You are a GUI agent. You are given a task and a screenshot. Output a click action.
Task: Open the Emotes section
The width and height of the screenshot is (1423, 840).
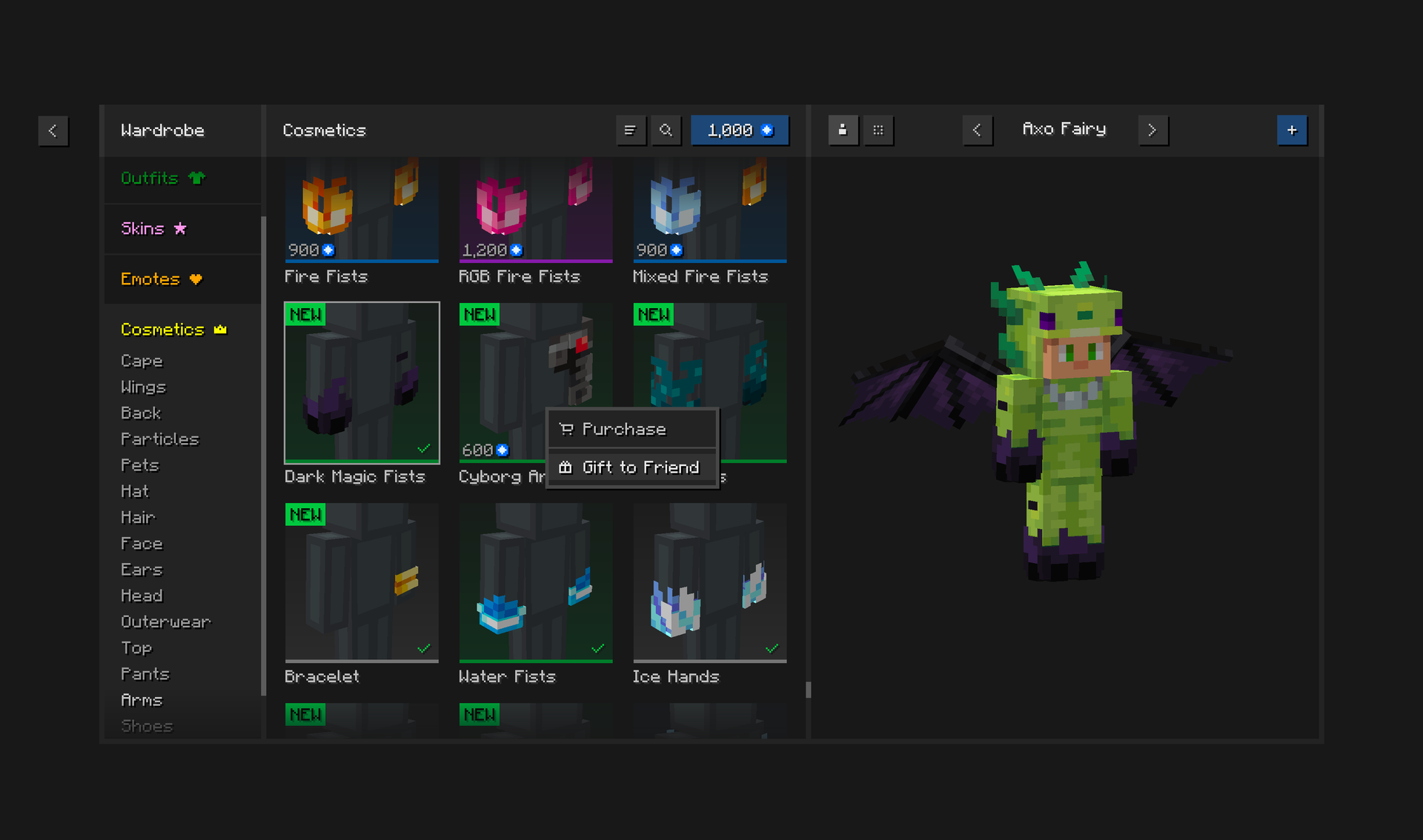click(x=150, y=279)
